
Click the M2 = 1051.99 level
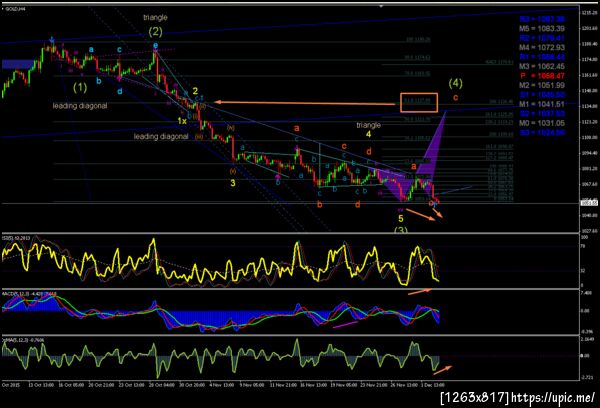tap(542, 85)
